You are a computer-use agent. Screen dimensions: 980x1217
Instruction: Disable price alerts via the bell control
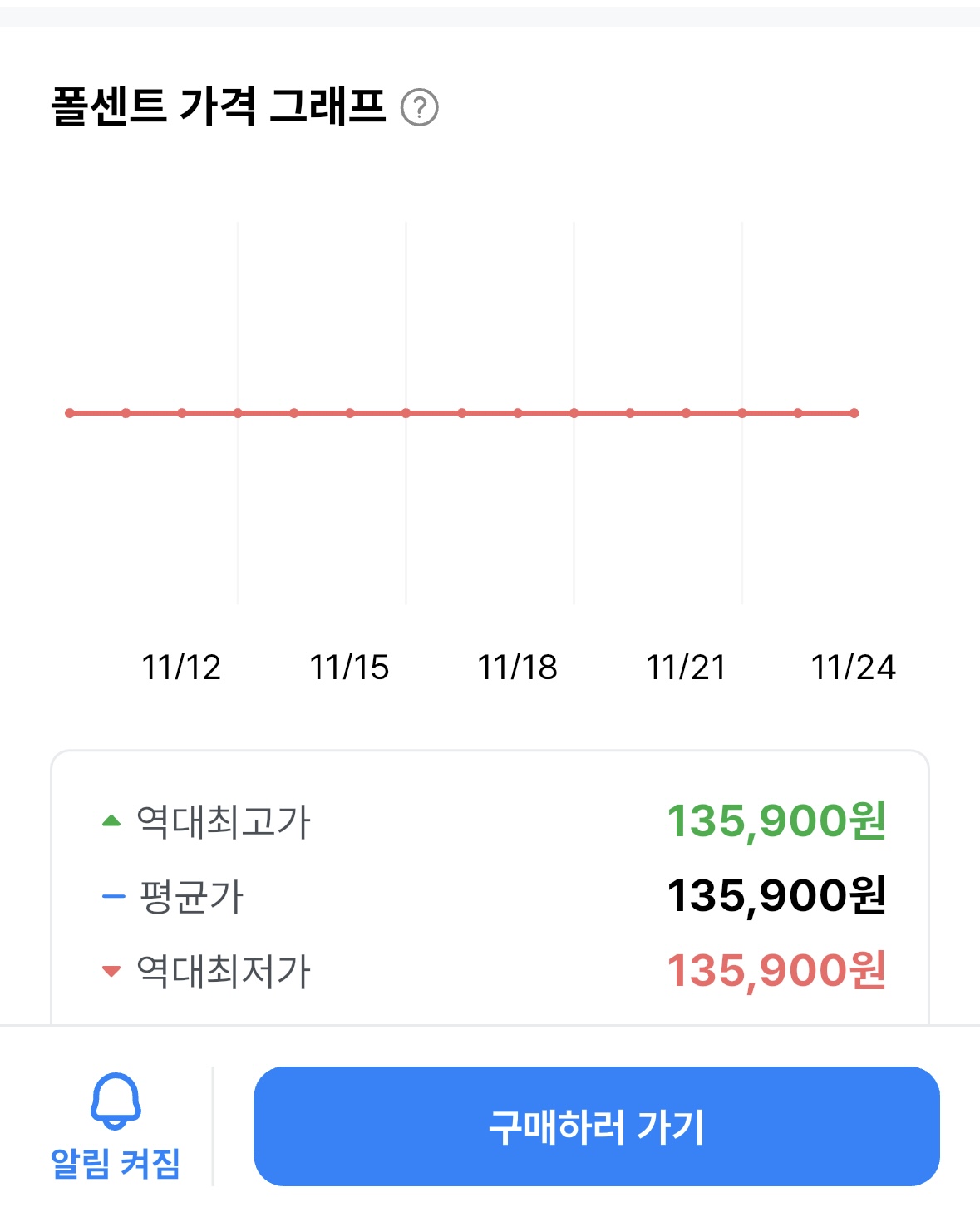[x=115, y=1101]
